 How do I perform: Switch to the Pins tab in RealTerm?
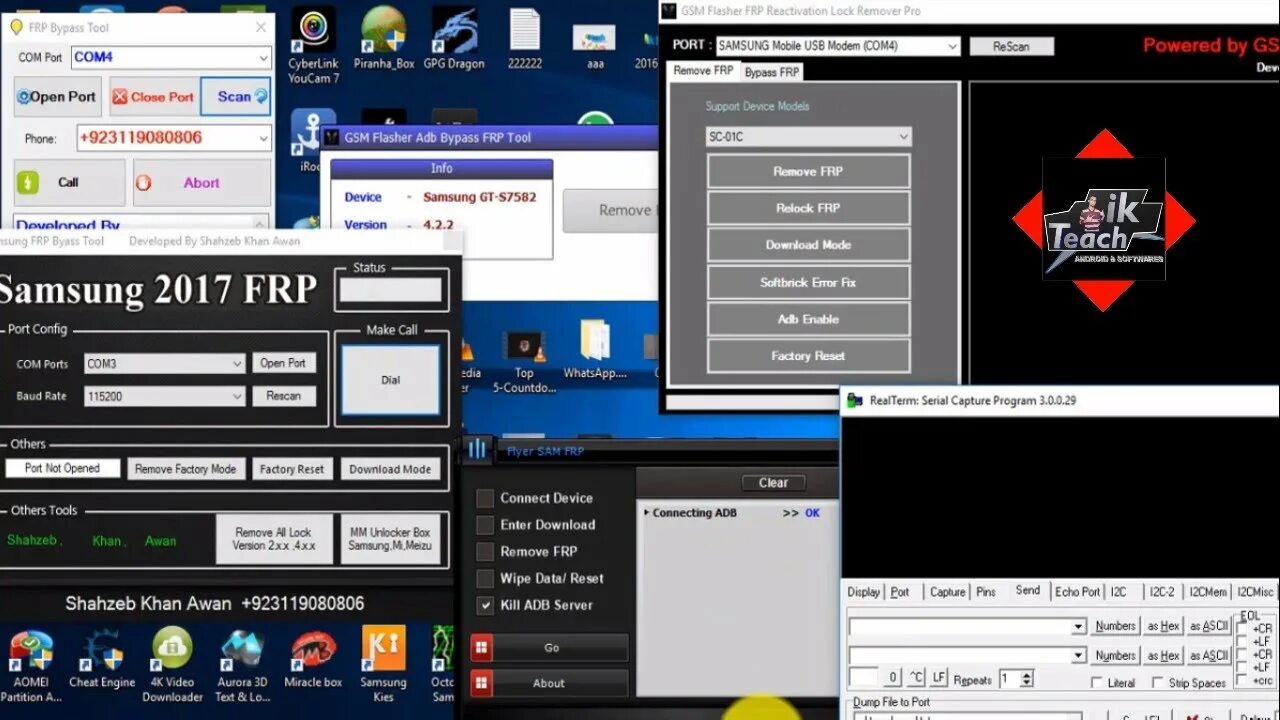(x=987, y=592)
